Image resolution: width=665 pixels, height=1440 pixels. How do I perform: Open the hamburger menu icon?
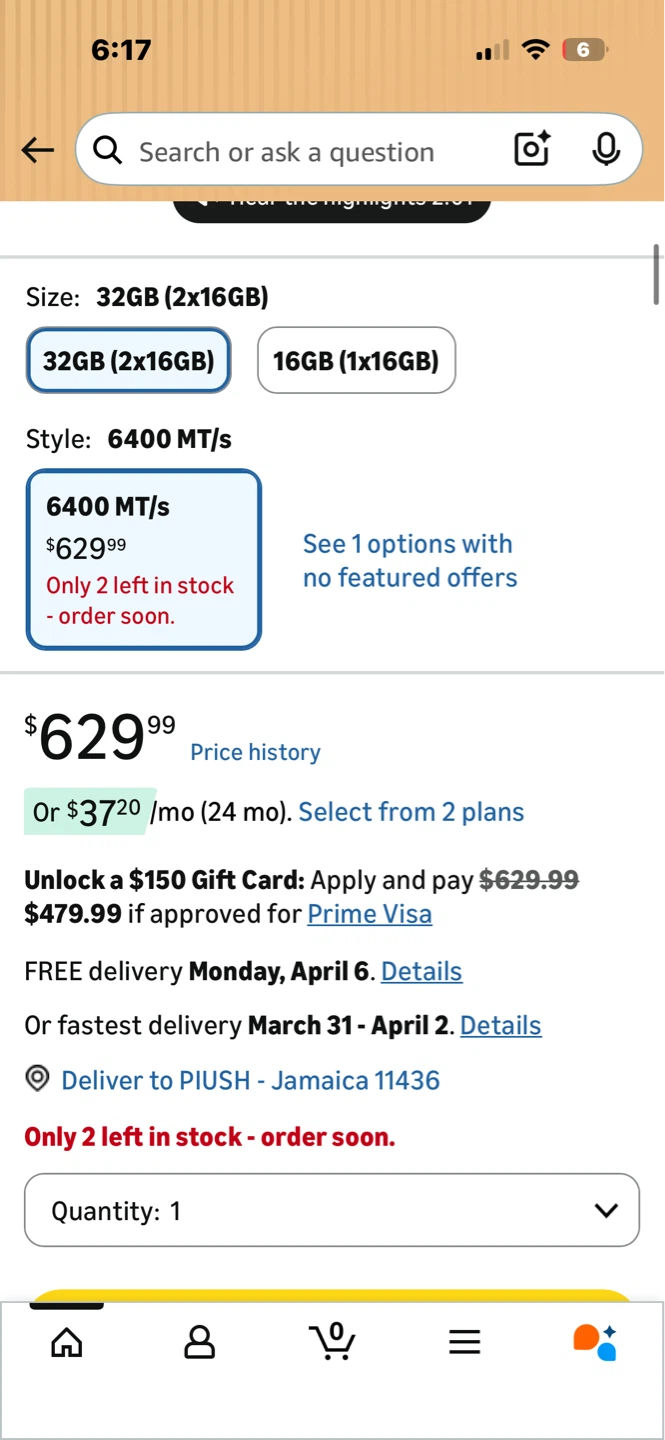tap(465, 1341)
